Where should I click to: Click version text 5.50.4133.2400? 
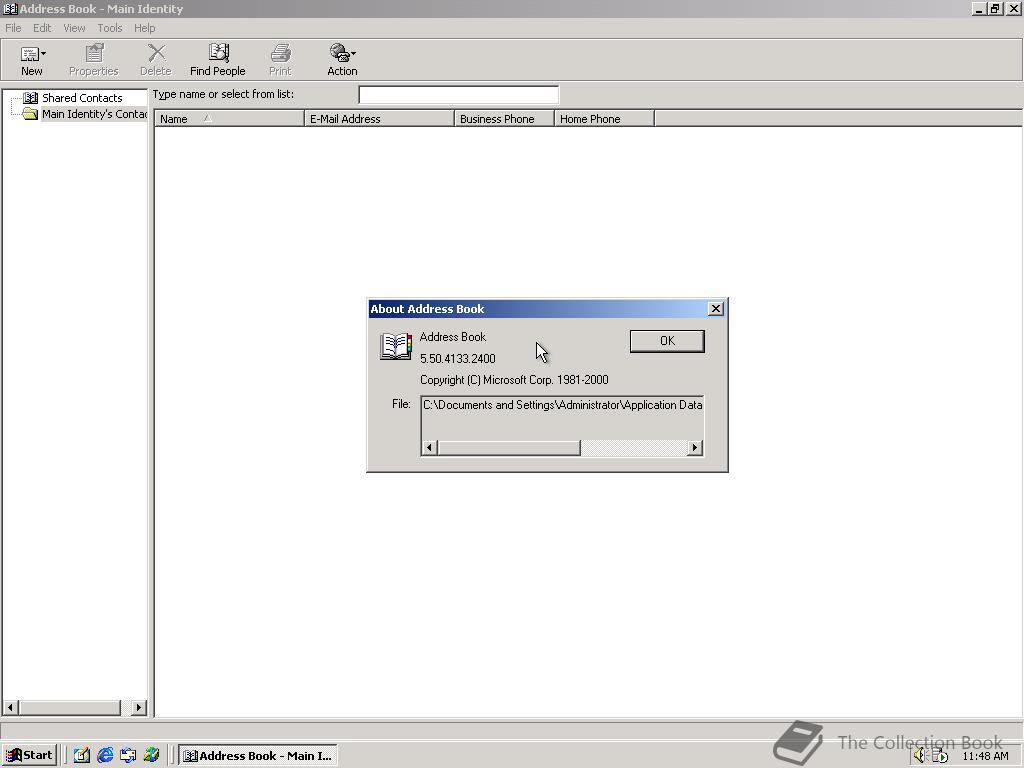[458, 359]
